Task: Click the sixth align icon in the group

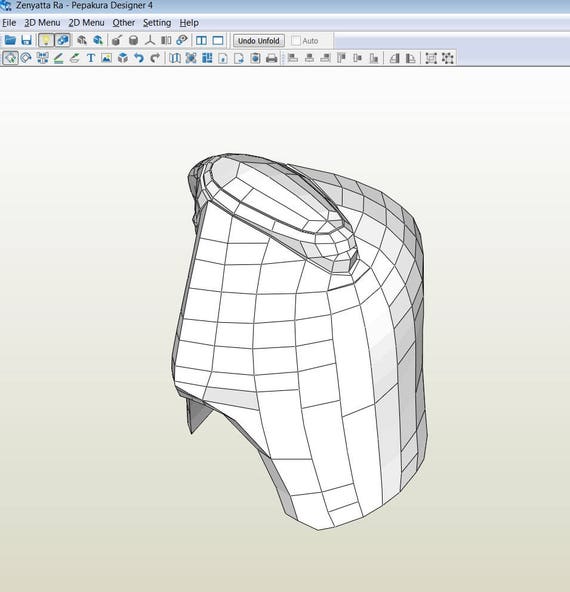Action: (x=374, y=58)
